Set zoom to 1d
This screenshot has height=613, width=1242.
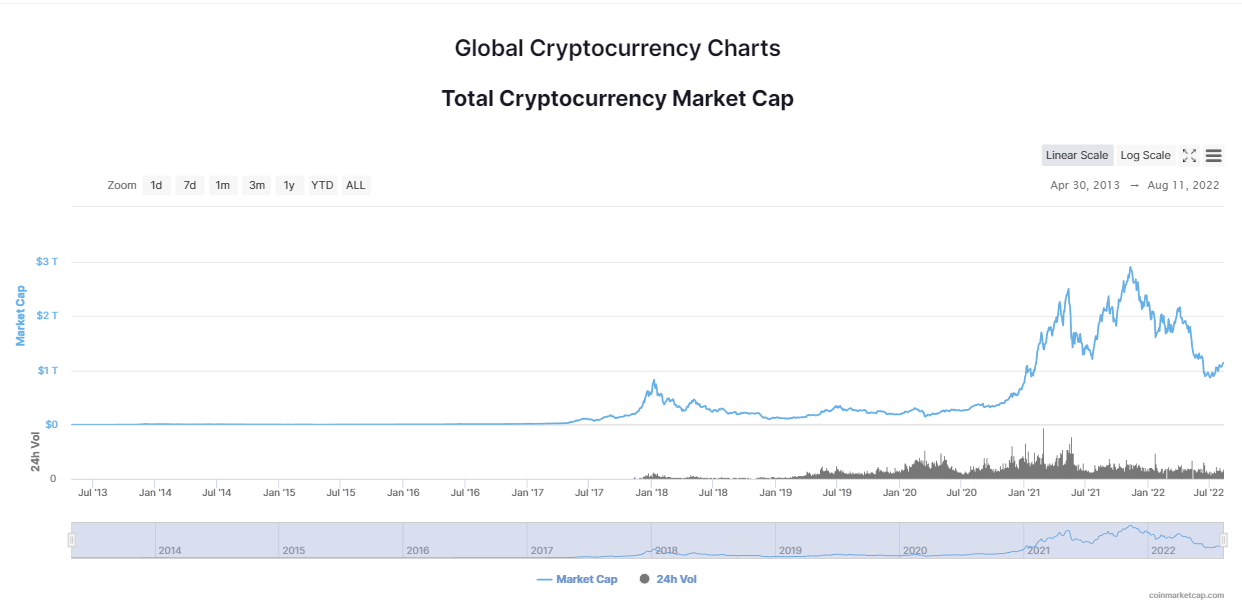pos(156,185)
